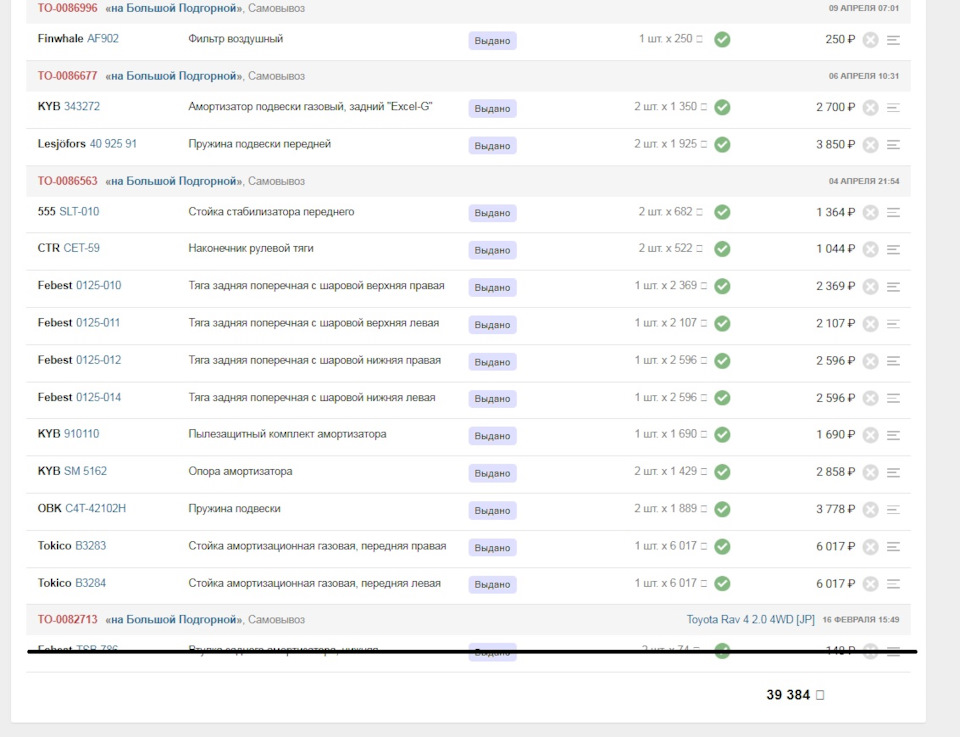Click green checkmark in 555 SLT-010 row
The image size is (960, 737).
(x=722, y=212)
